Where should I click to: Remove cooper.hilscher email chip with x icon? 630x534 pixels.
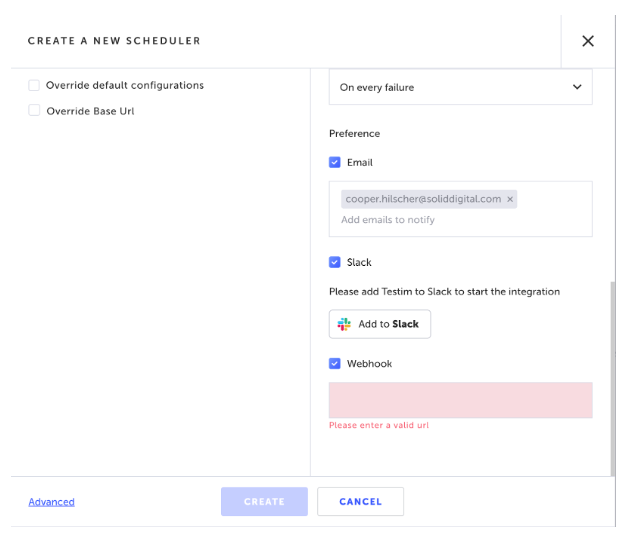[510, 199]
